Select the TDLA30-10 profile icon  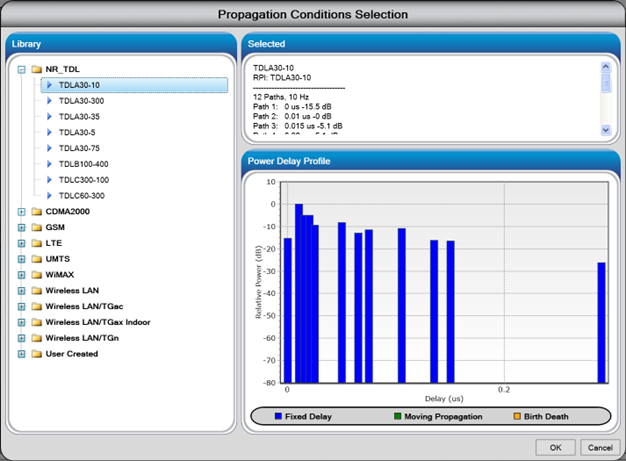click(x=49, y=85)
